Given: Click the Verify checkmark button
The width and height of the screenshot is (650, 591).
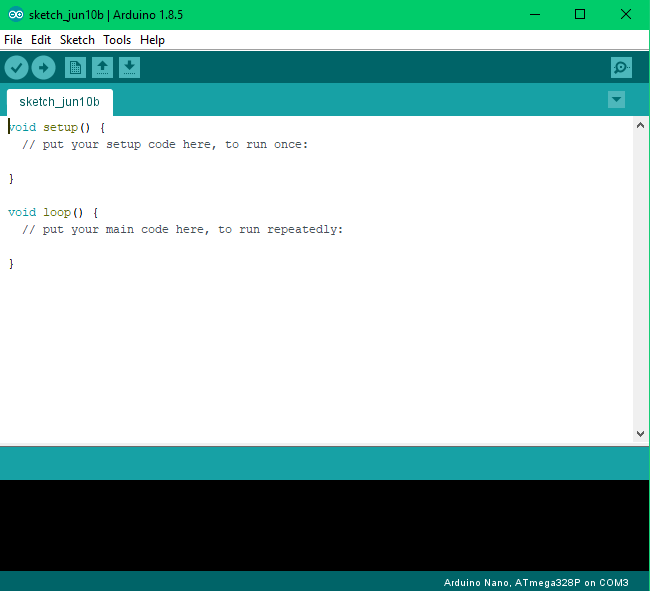Looking at the screenshot, I should click(16, 68).
